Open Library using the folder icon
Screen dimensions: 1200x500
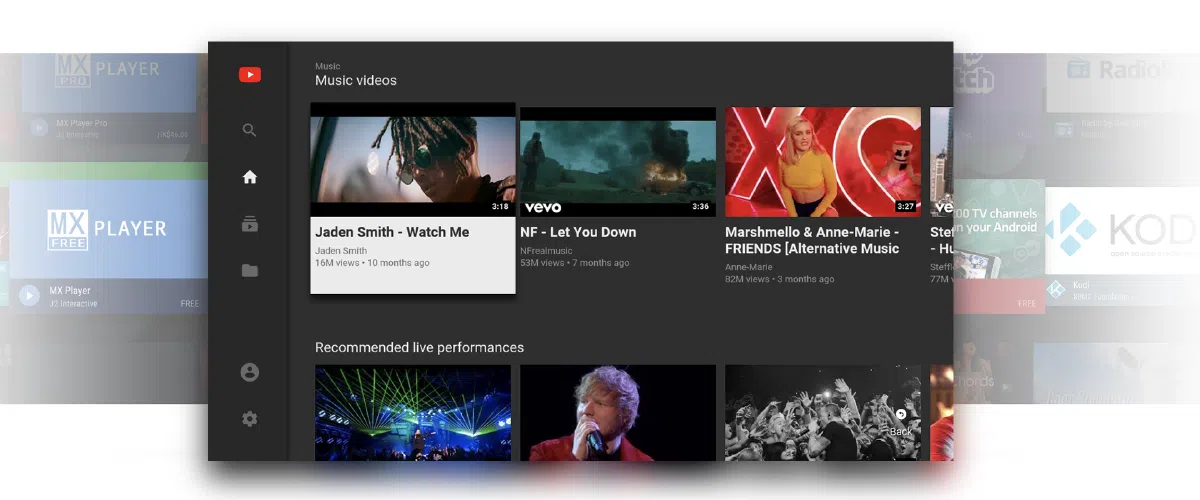click(250, 270)
